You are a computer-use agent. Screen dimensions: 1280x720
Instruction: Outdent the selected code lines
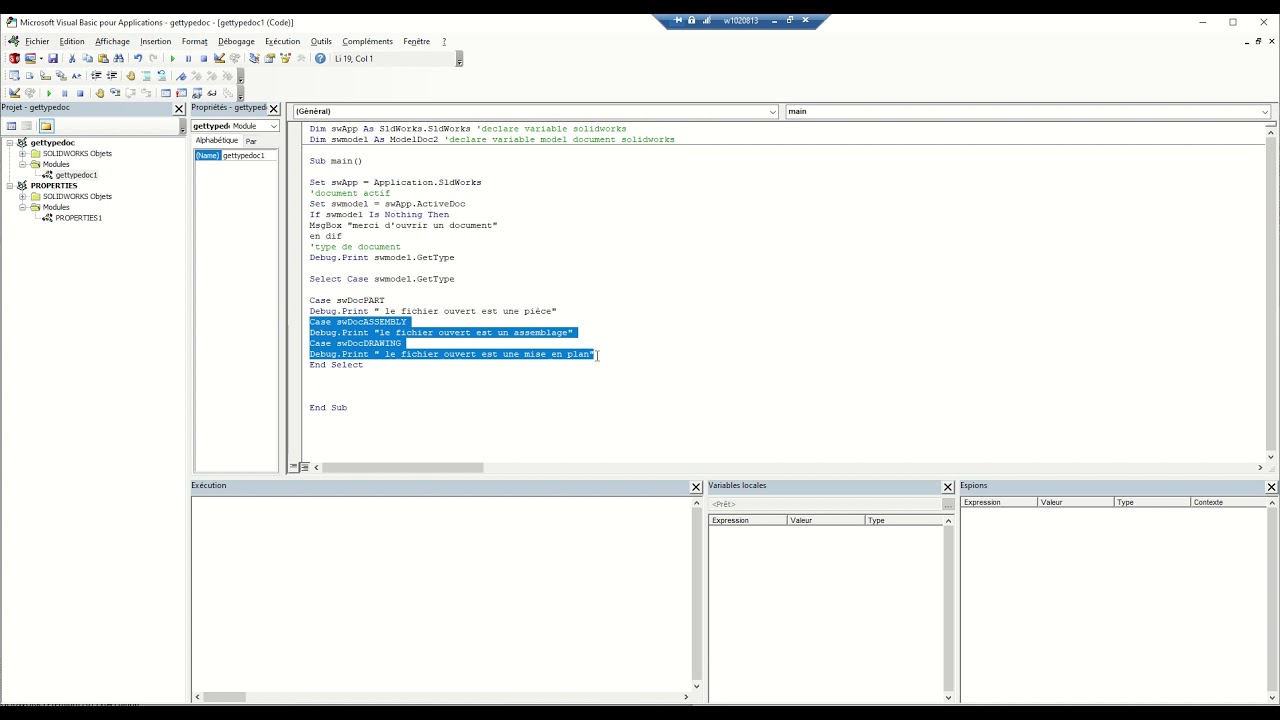point(112,76)
